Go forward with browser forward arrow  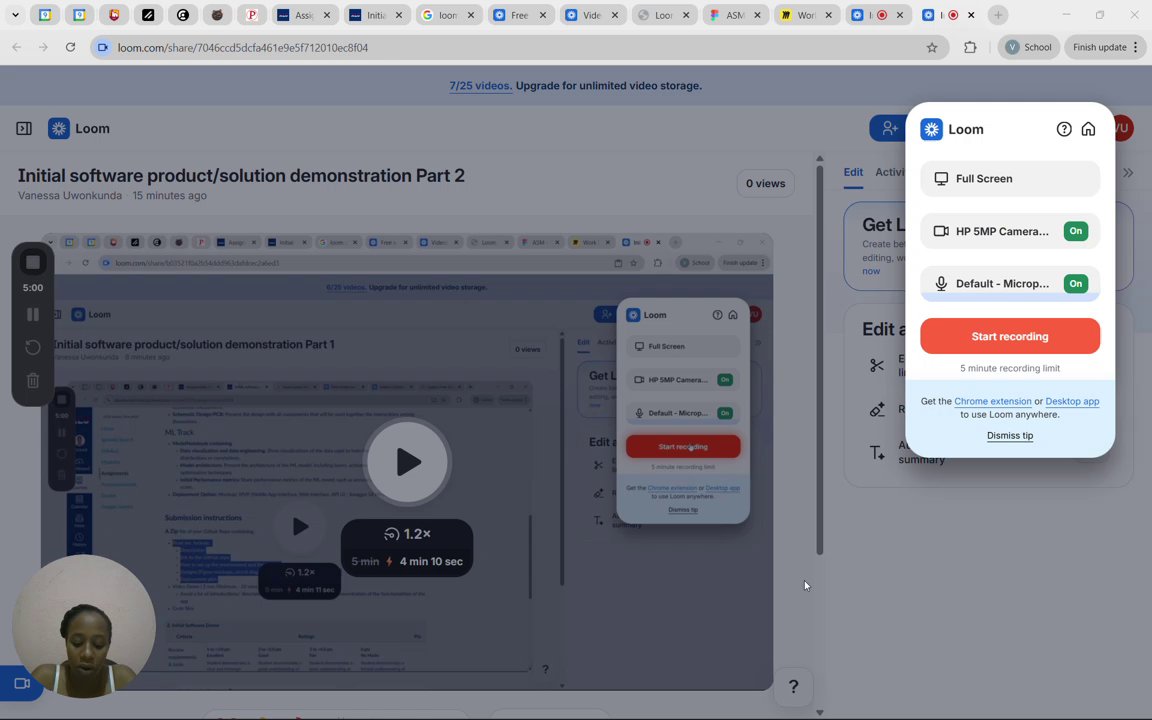click(43, 47)
